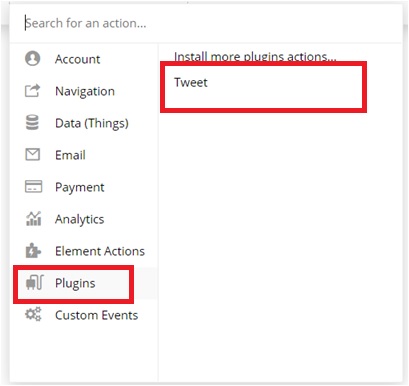Click the Custom Events gears icon
The height and width of the screenshot is (386, 409).
click(33, 314)
